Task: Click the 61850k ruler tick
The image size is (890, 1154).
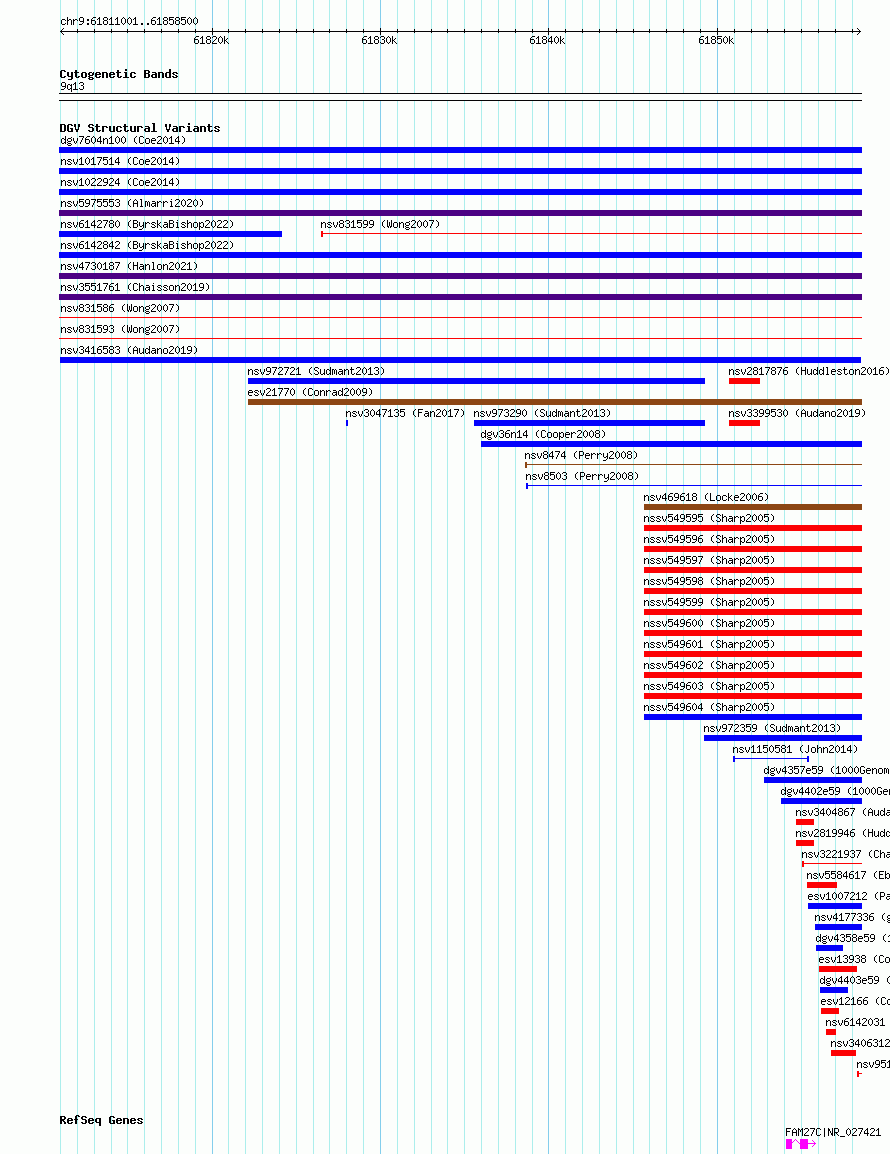Action: (x=716, y=40)
